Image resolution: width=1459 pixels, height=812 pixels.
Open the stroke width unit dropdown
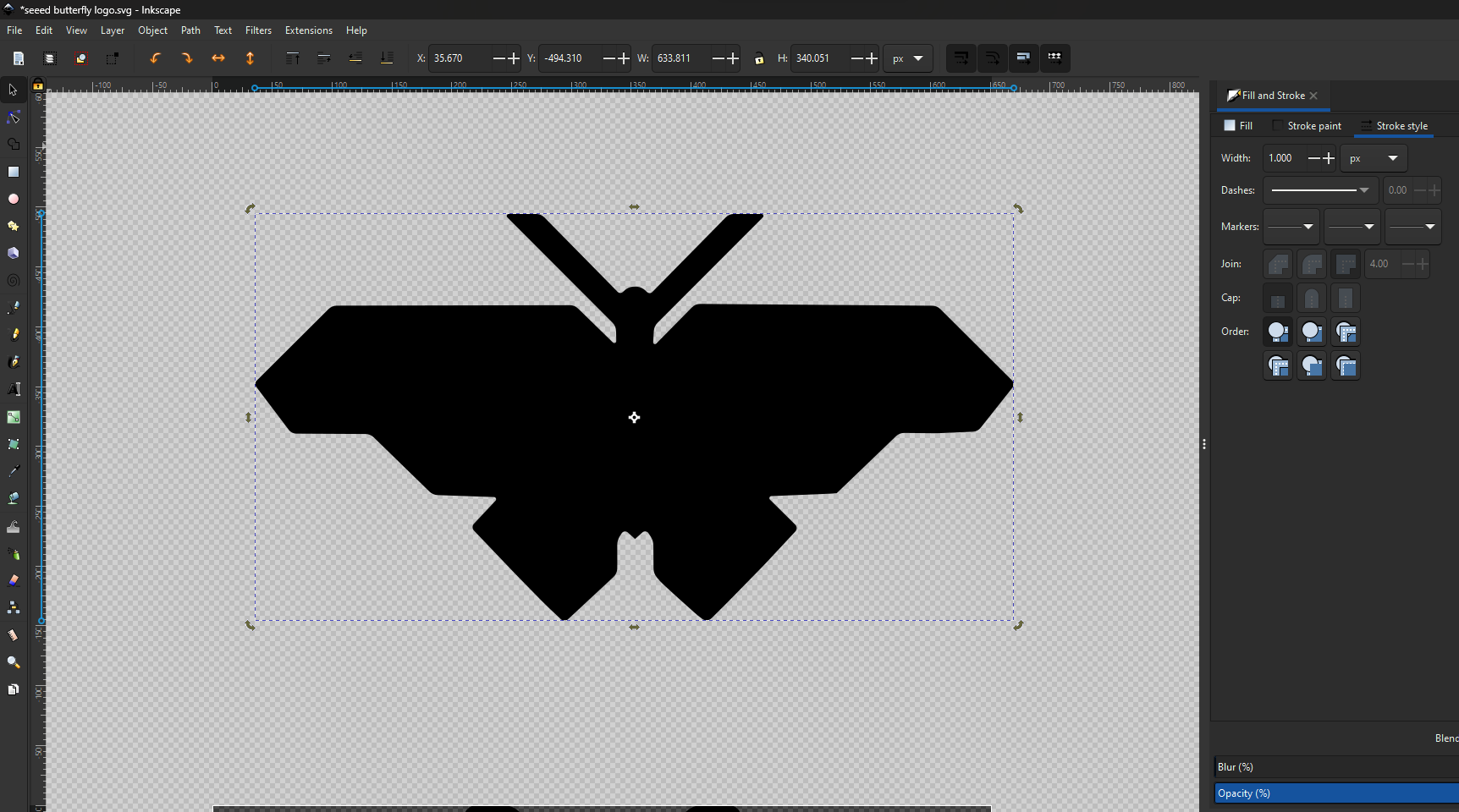(x=1374, y=158)
